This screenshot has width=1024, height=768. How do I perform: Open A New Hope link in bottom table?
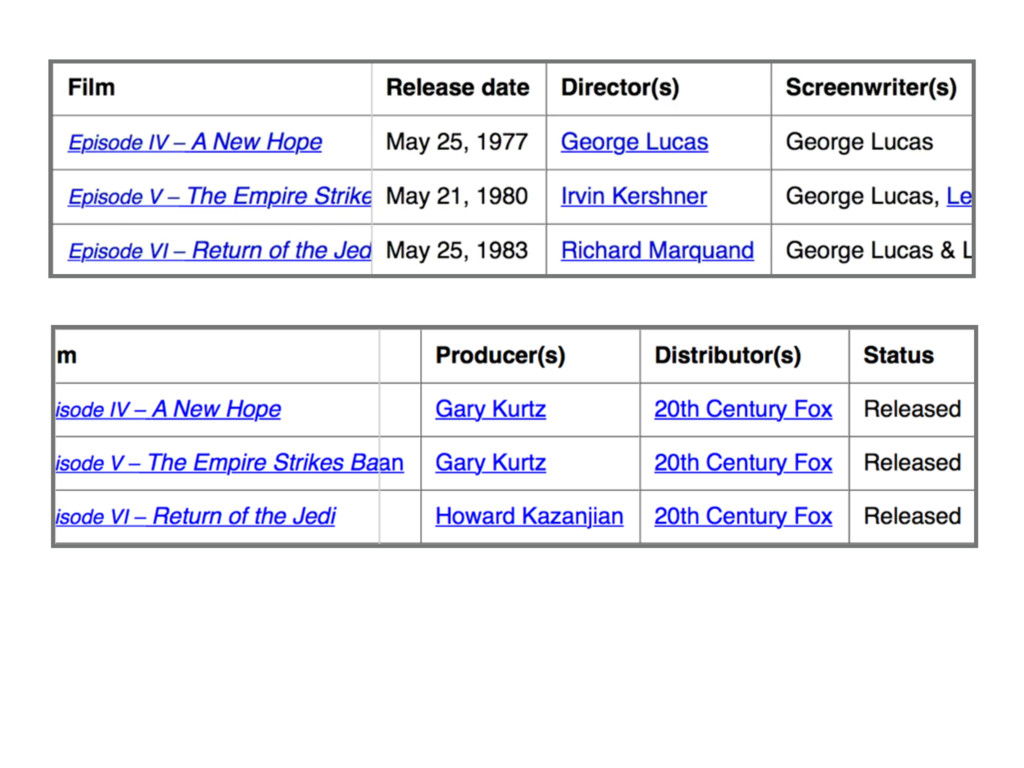[x=168, y=409]
